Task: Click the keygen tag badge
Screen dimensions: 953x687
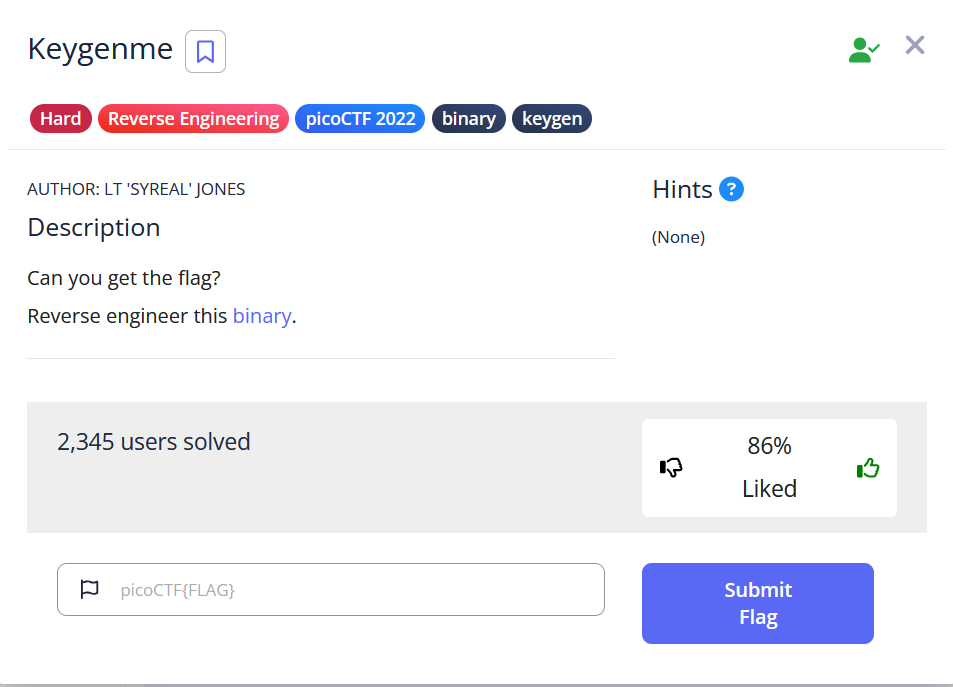Action: (552, 119)
